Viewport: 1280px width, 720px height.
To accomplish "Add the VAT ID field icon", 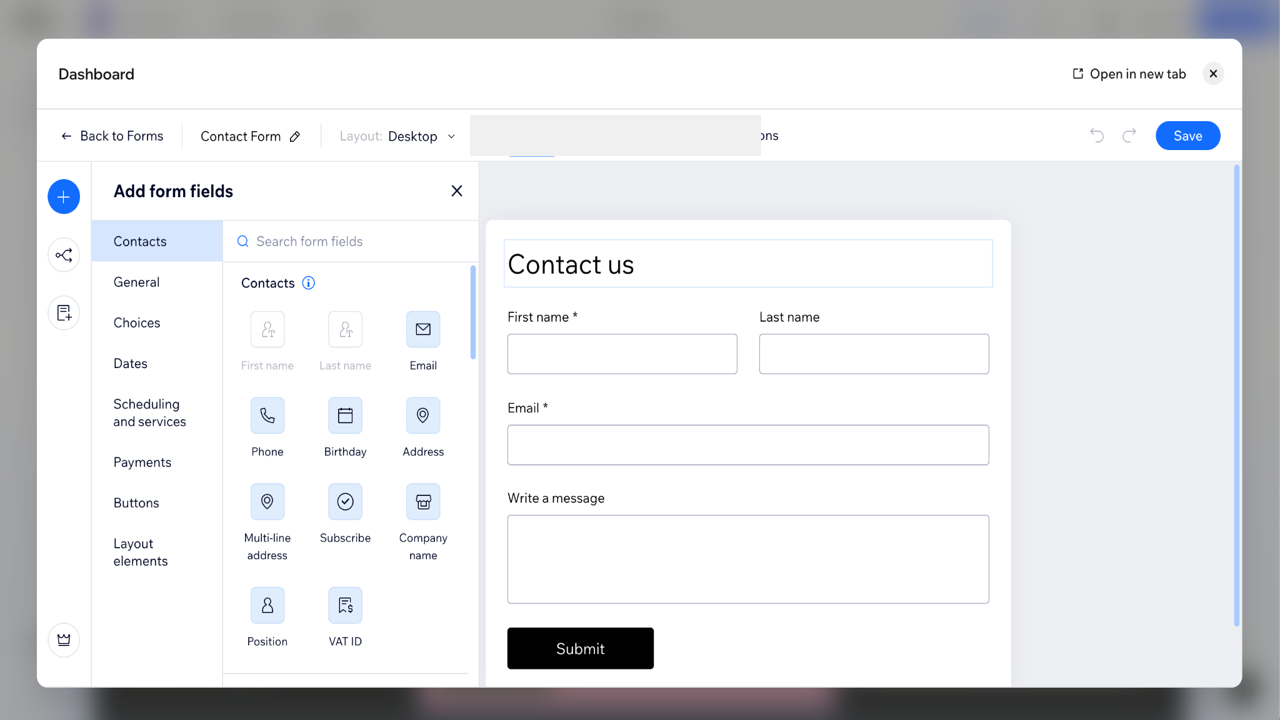I will (x=345, y=605).
